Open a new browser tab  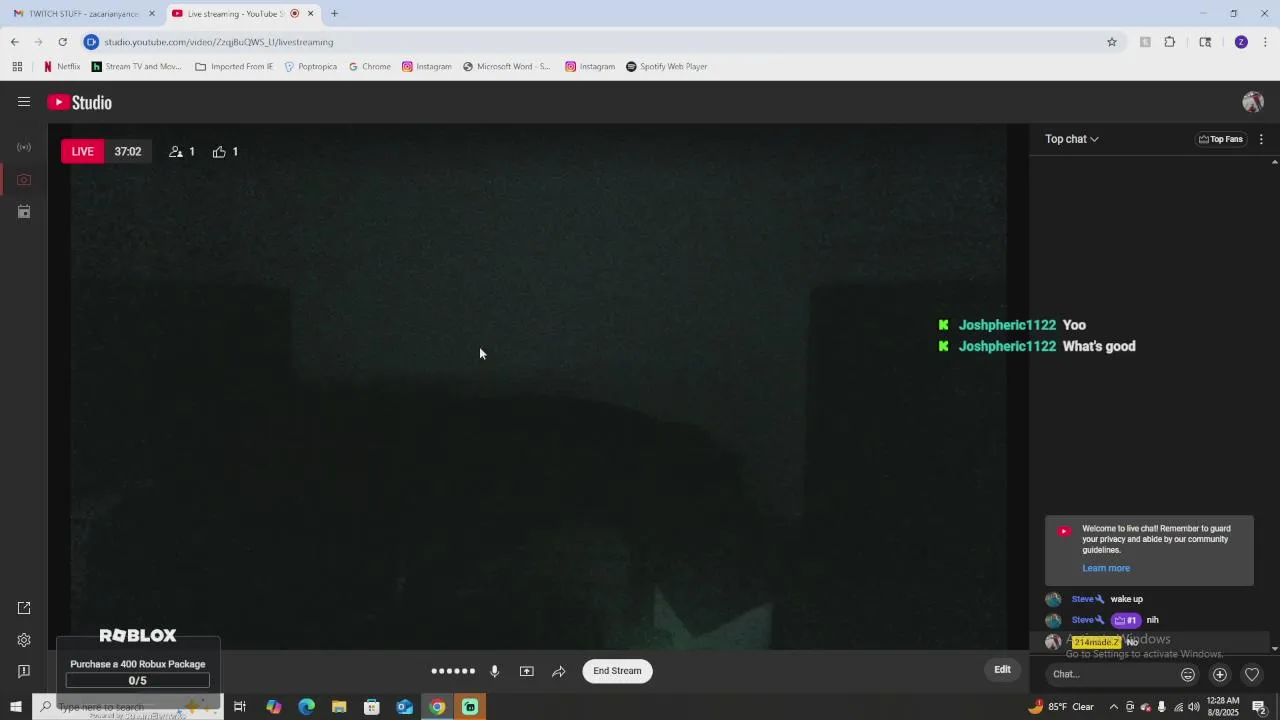point(334,14)
